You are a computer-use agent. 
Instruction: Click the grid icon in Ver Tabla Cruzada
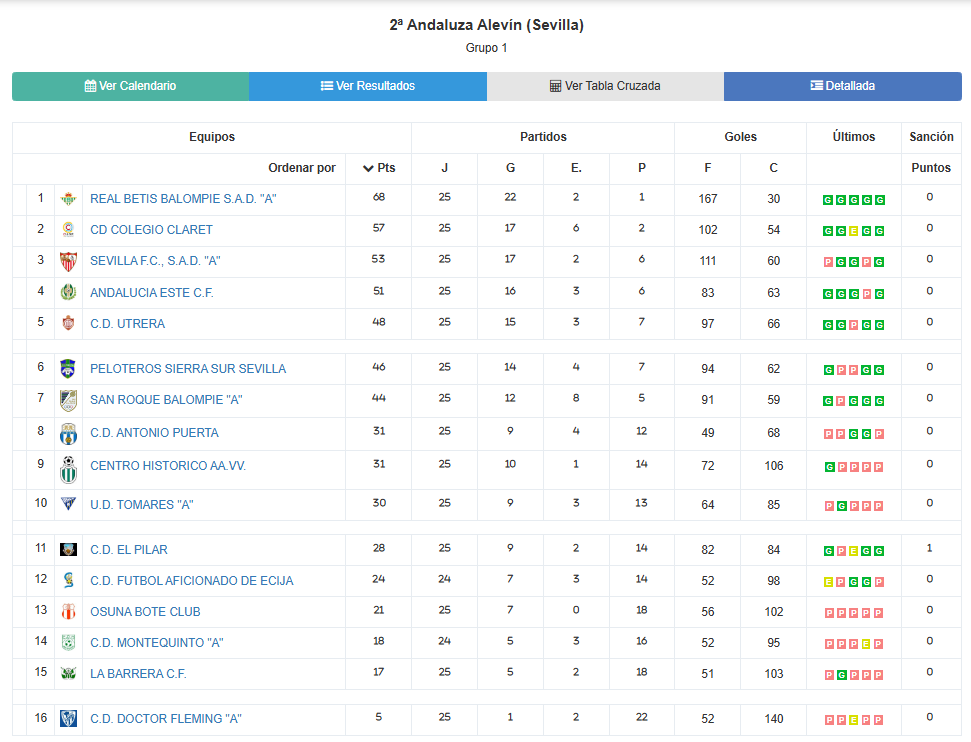555,86
